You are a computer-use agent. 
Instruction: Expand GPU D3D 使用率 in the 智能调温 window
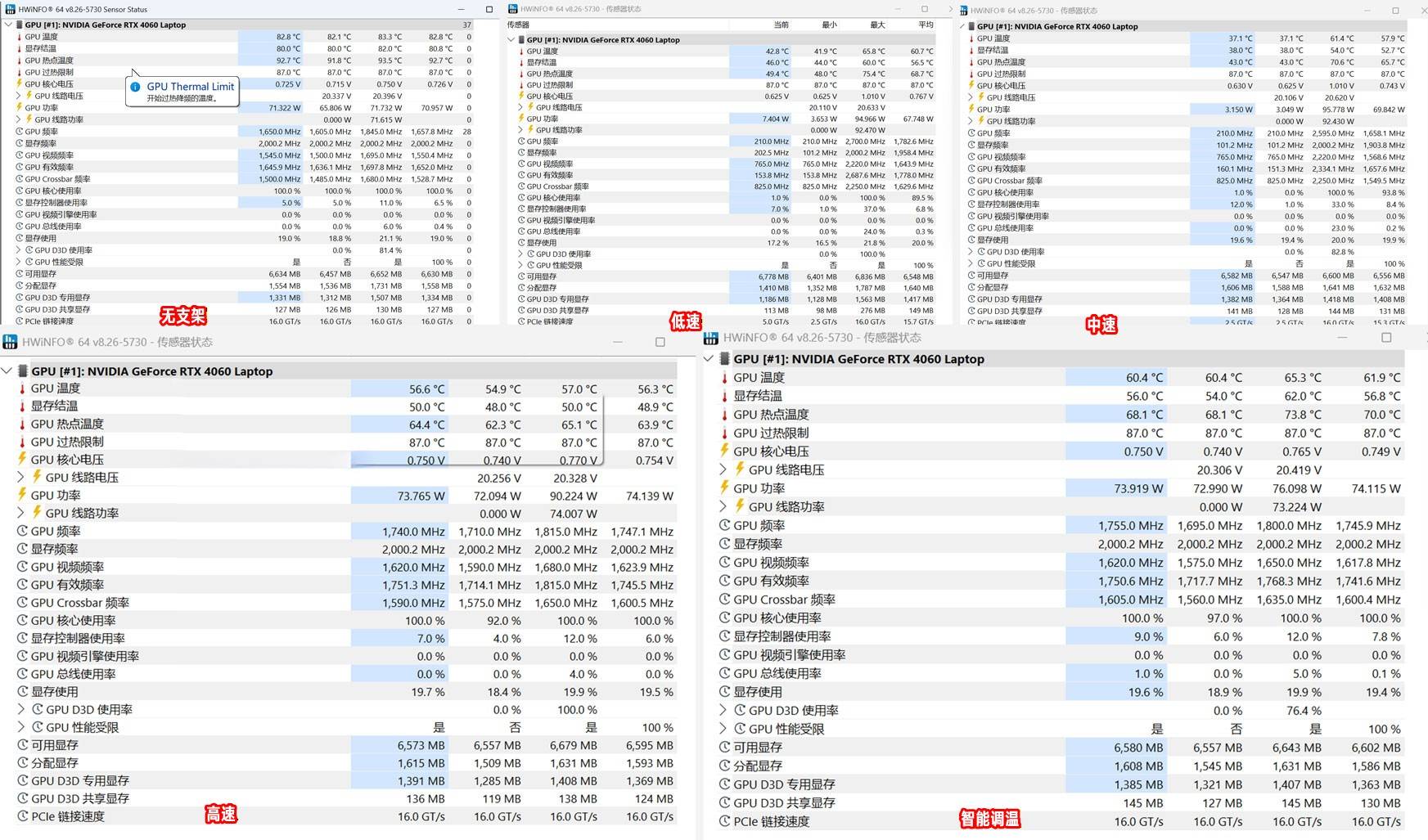pyautogui.click(x=723, y=710)
